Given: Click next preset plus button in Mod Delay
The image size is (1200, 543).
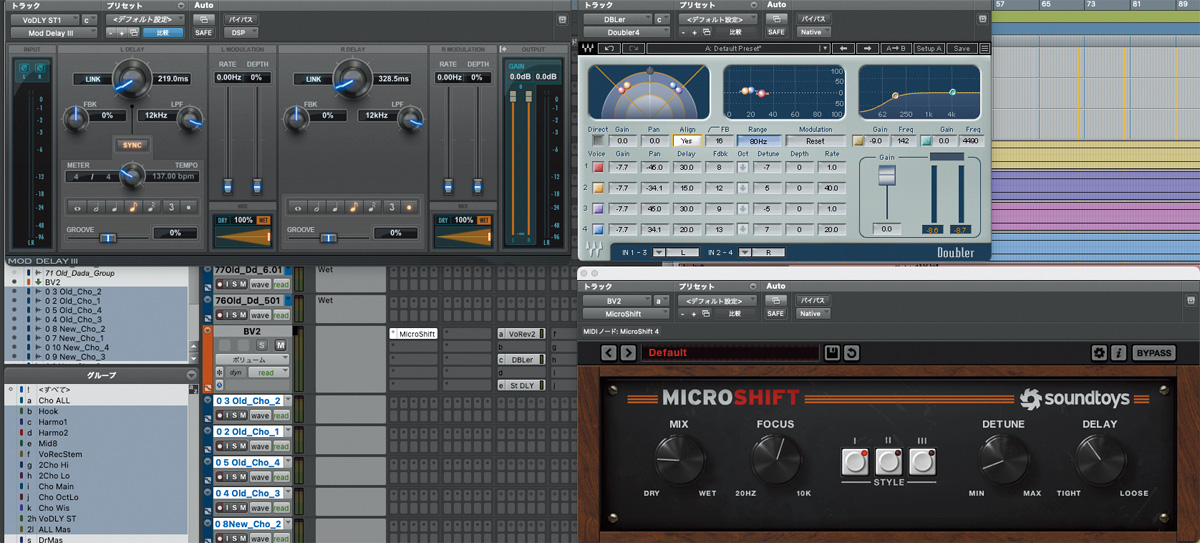Looking at the screenshot, I should 123,32.
